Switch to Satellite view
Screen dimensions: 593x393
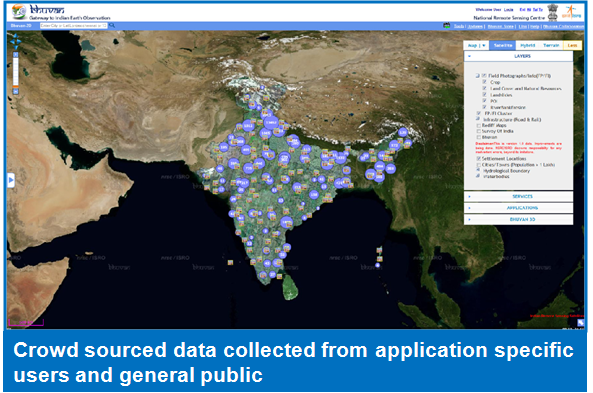pyautogui.click(x=503, y=45)
